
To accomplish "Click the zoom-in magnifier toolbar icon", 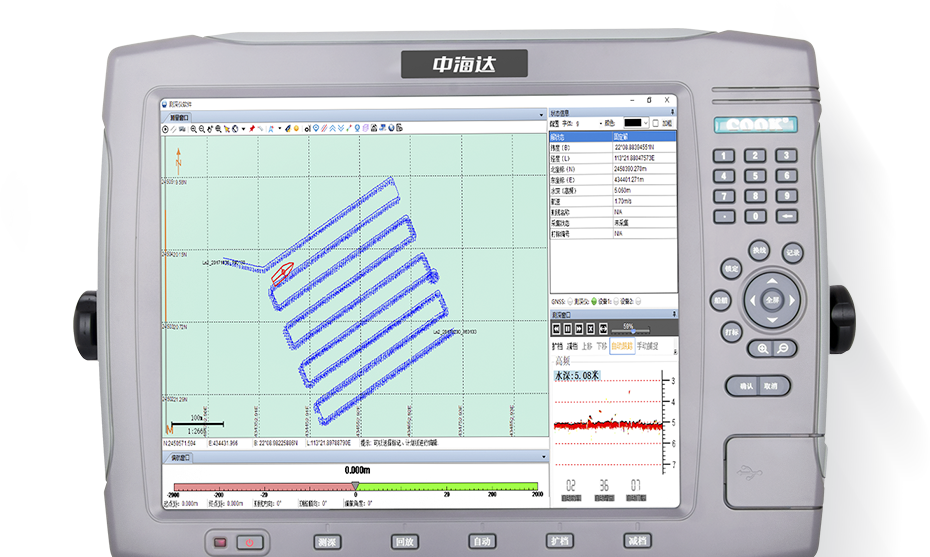I will 193,129.
